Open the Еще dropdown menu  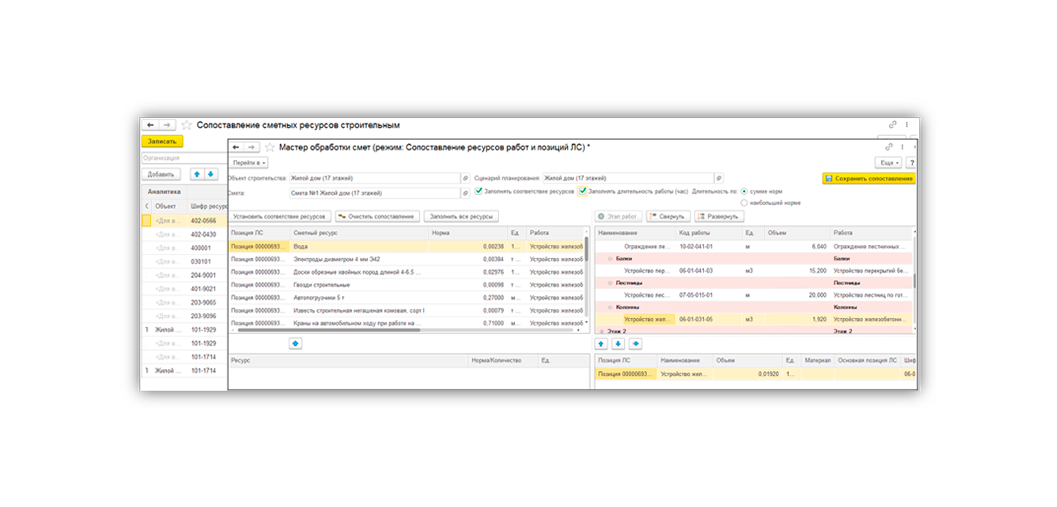click(888, 162)
